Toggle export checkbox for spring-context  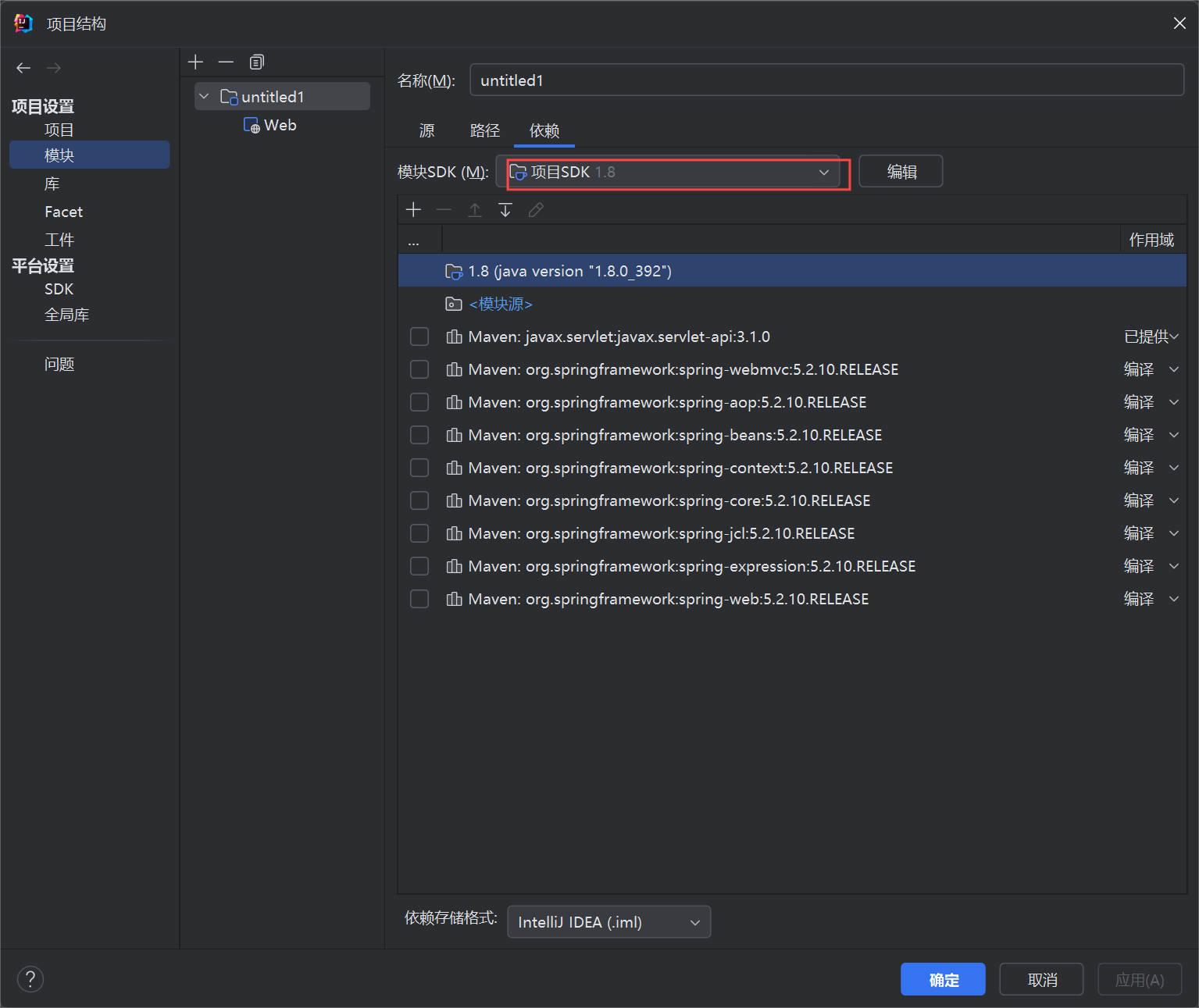[x=419, y=468]
